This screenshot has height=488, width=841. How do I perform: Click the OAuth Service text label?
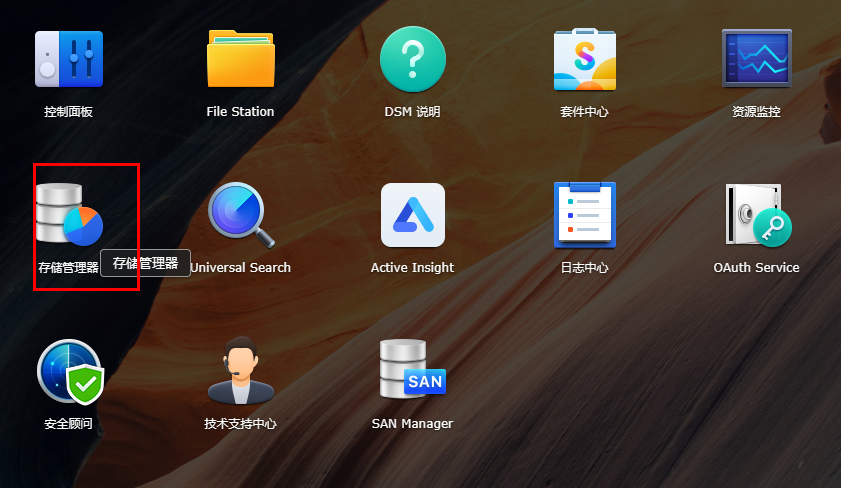[x=756, y=268]
